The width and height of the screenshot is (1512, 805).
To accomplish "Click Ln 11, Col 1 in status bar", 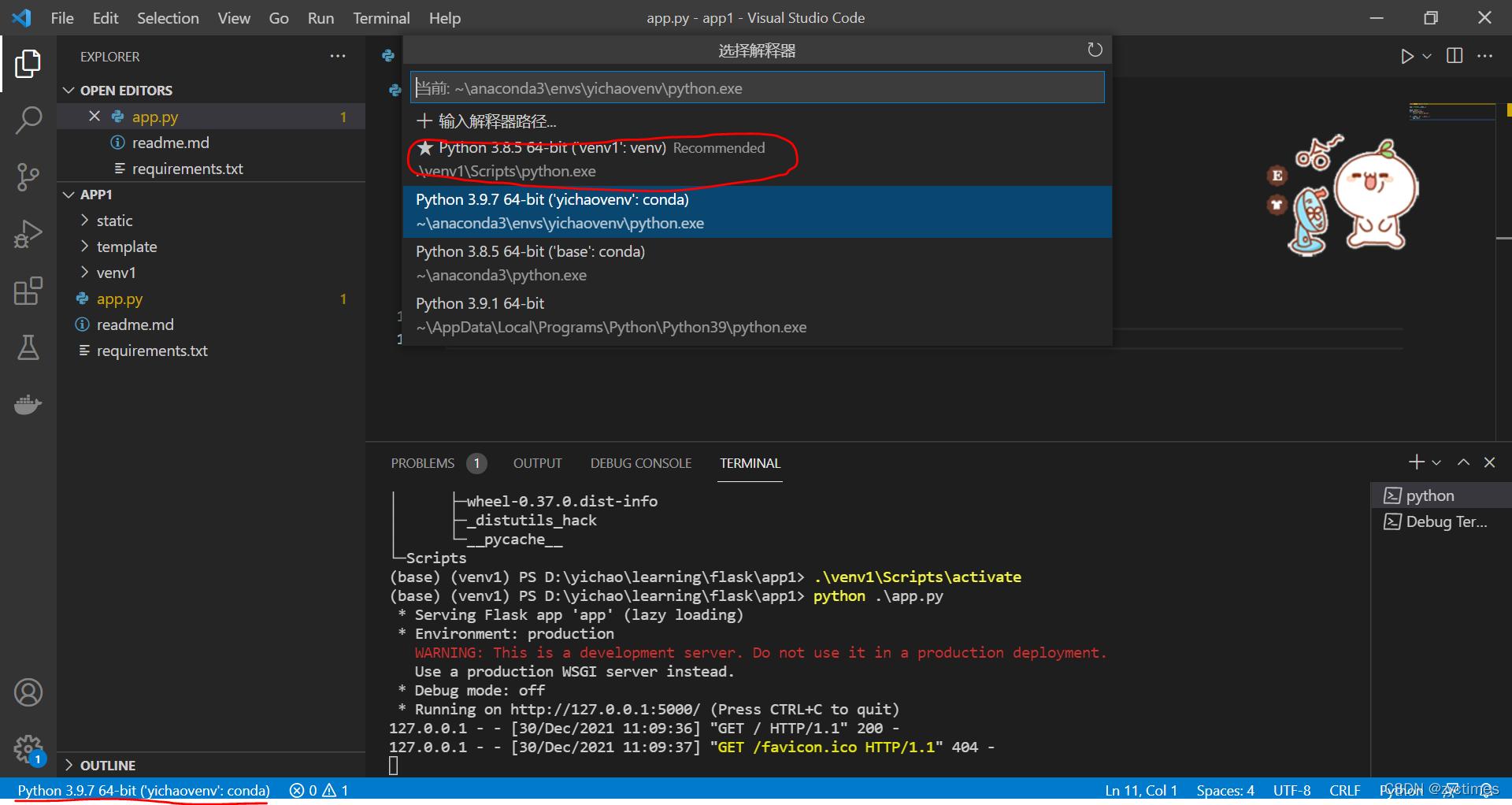I will click(1141, 790).
